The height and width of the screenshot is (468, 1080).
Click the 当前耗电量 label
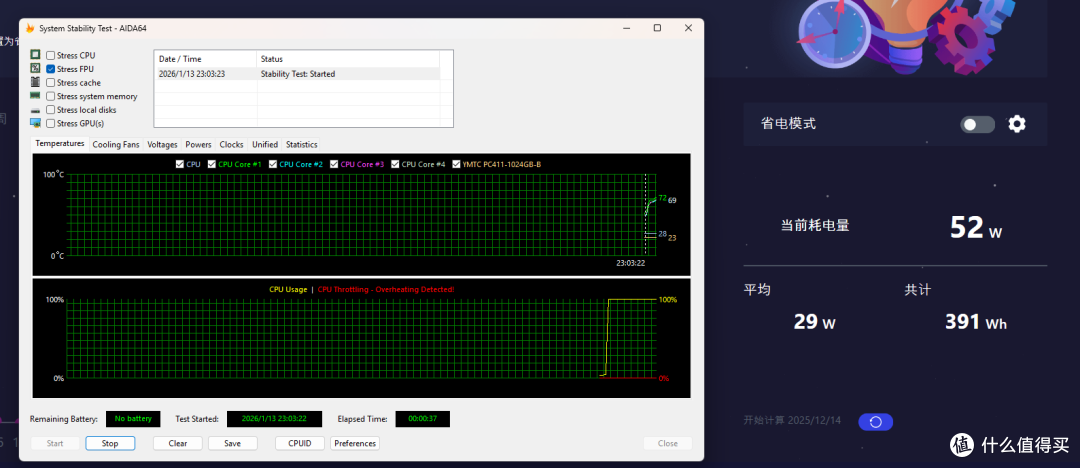click(x=815, y=225)
